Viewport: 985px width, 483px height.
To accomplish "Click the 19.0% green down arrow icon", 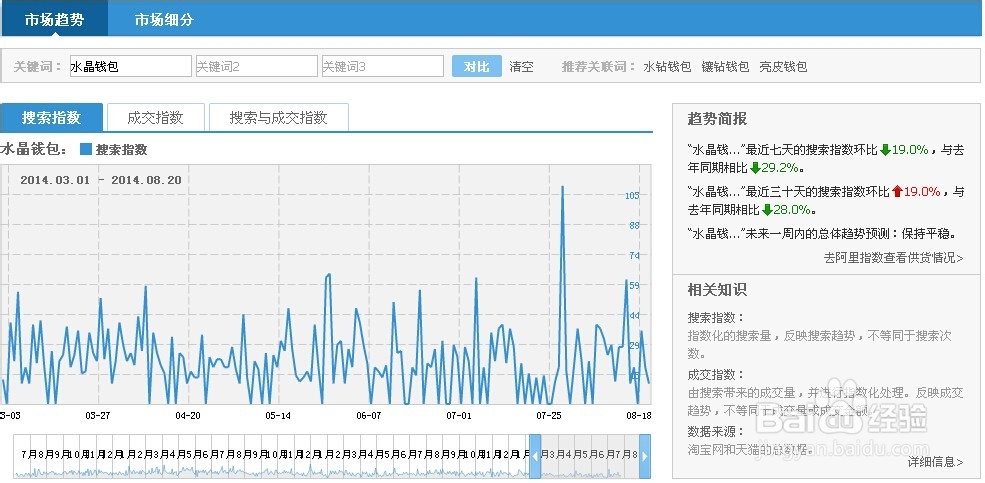I will (885, 149).
